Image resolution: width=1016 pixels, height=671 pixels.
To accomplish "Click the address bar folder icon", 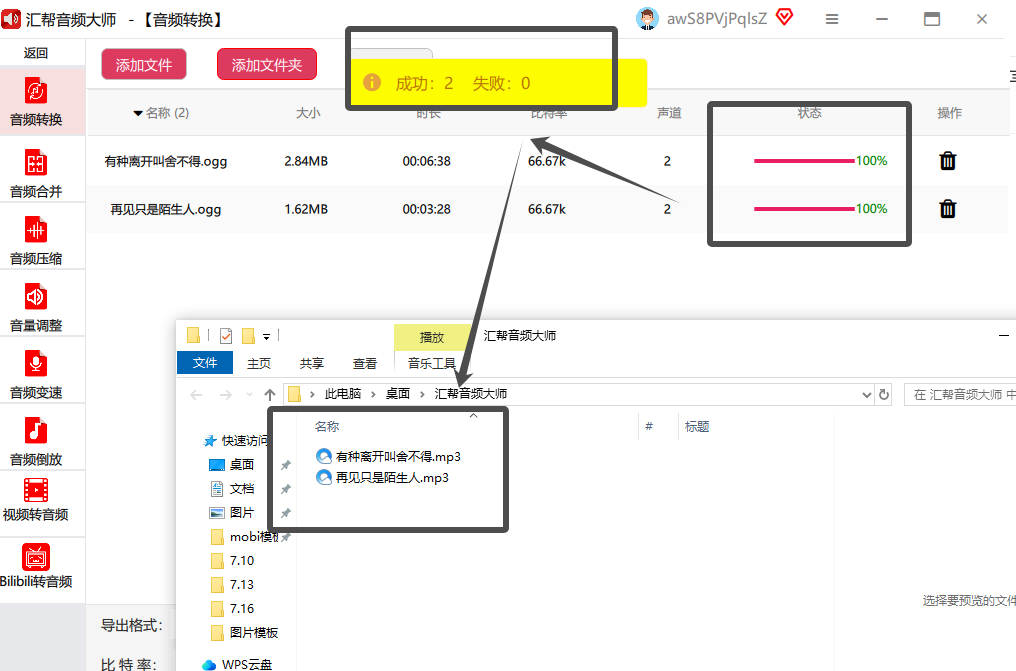I will [294, 394].
